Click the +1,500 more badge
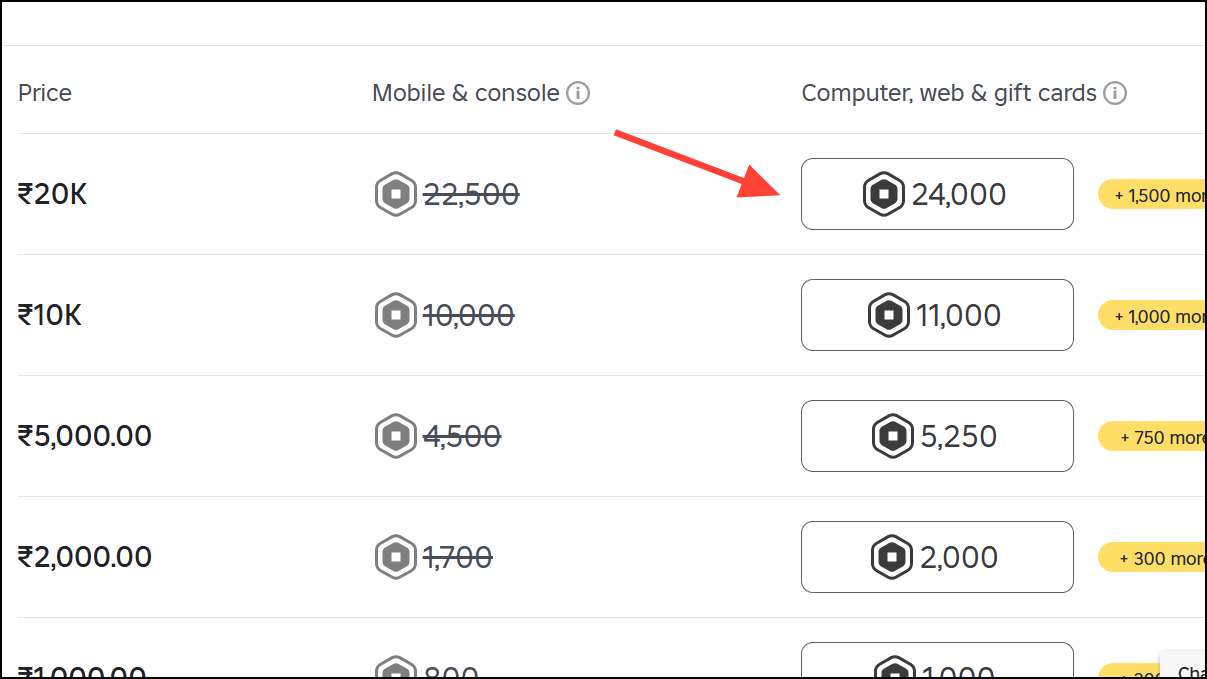 pos(1160,194)
